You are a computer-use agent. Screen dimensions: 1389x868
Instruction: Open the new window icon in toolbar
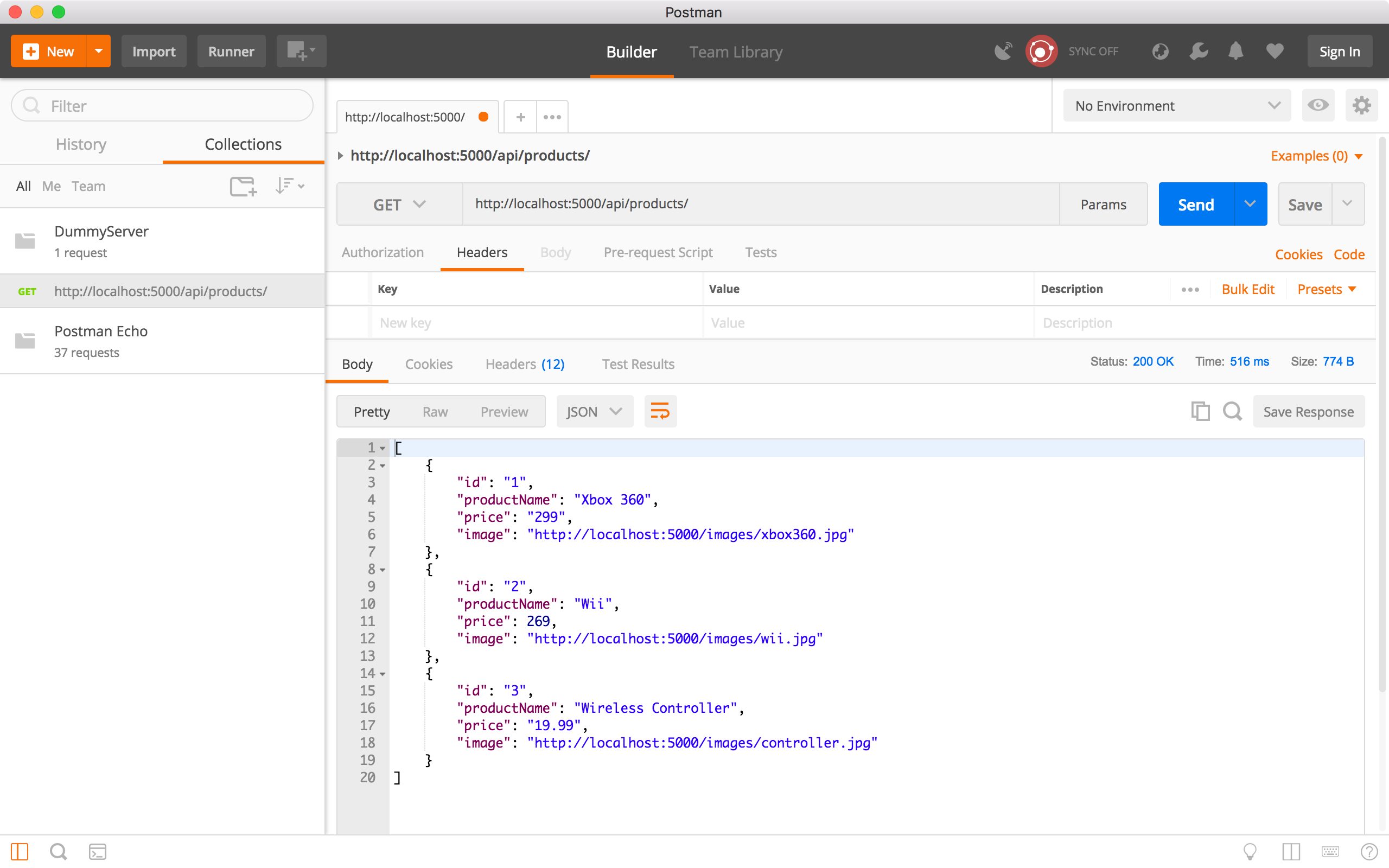coord(301,51)
